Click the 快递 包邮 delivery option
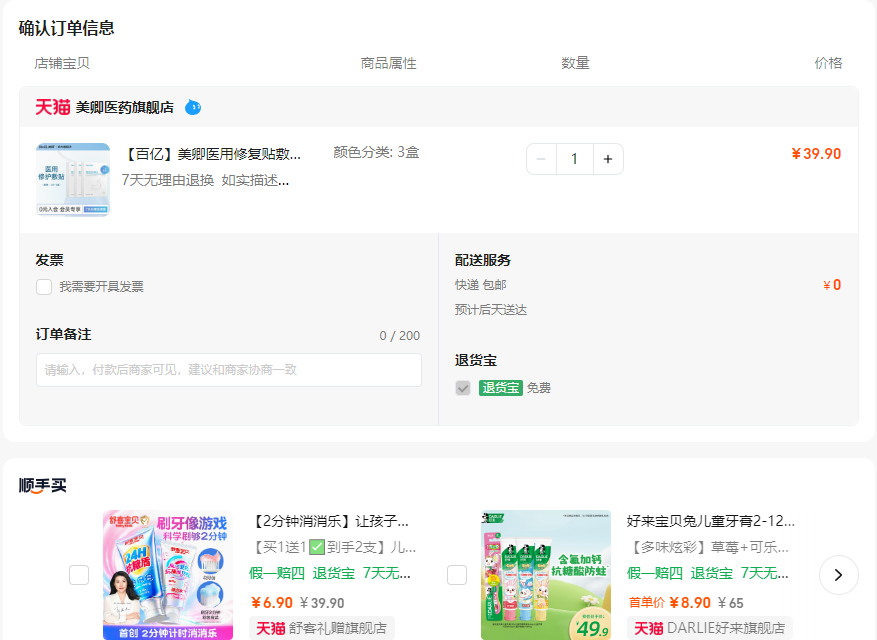The height and width of the screenshot is (640, 877). pos(480,285)
